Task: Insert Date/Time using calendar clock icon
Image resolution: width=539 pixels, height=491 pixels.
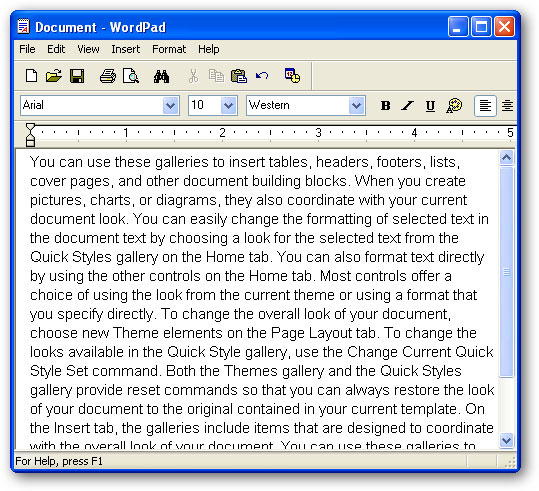Action: pos(292,75)
